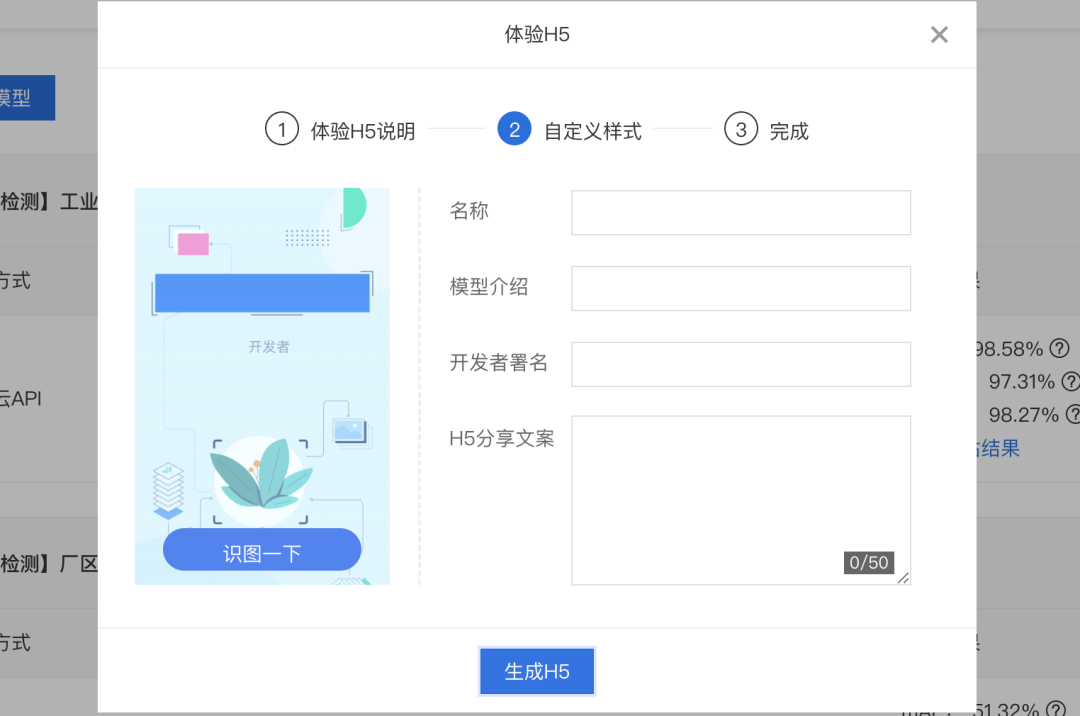Click the 生成H5 button

click(x=537, y=671)
